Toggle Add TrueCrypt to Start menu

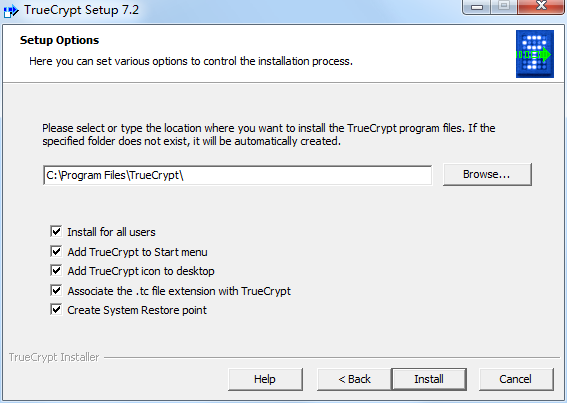[56, 251]
